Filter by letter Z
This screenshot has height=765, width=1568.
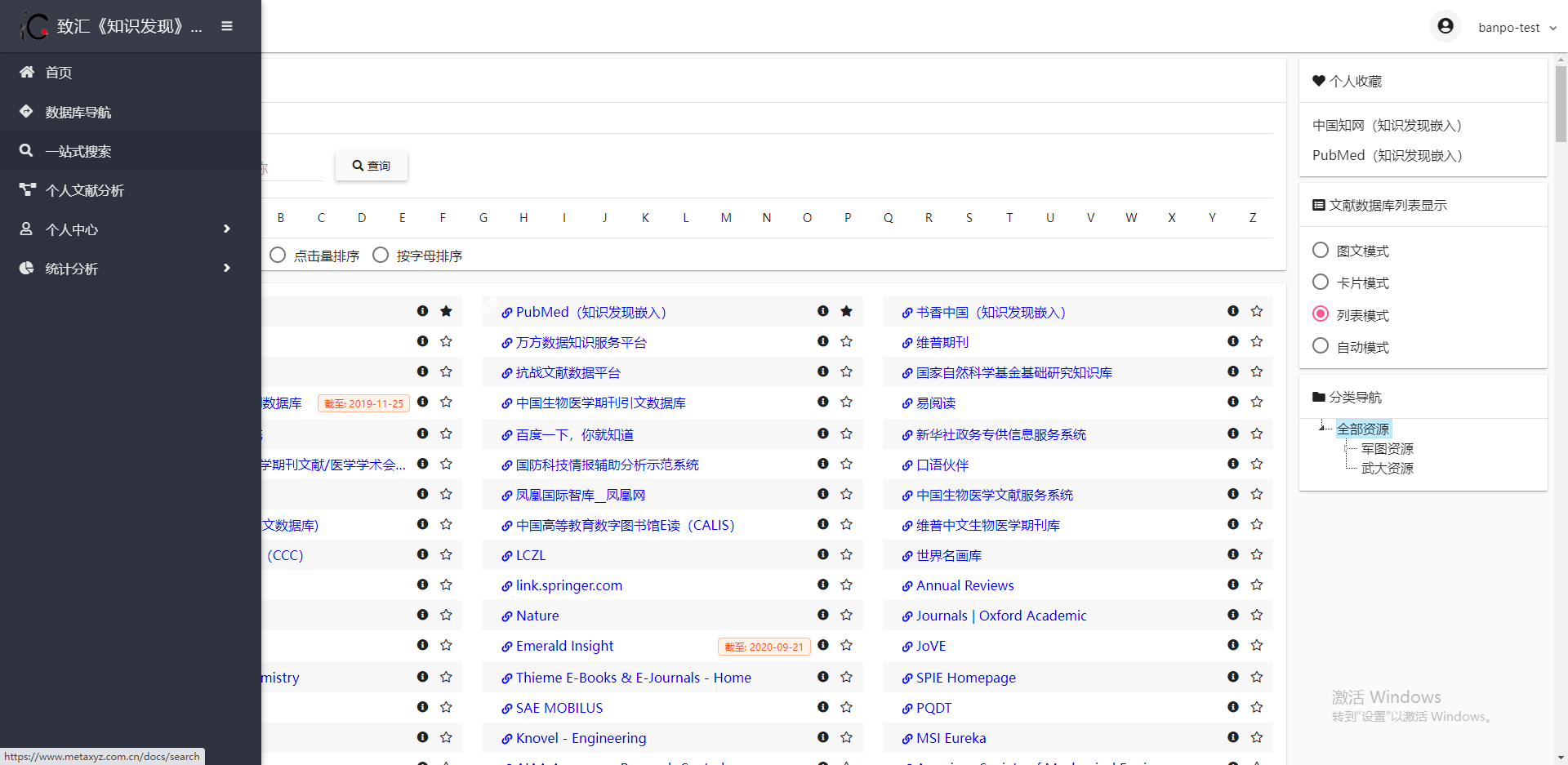[1252, 218]
